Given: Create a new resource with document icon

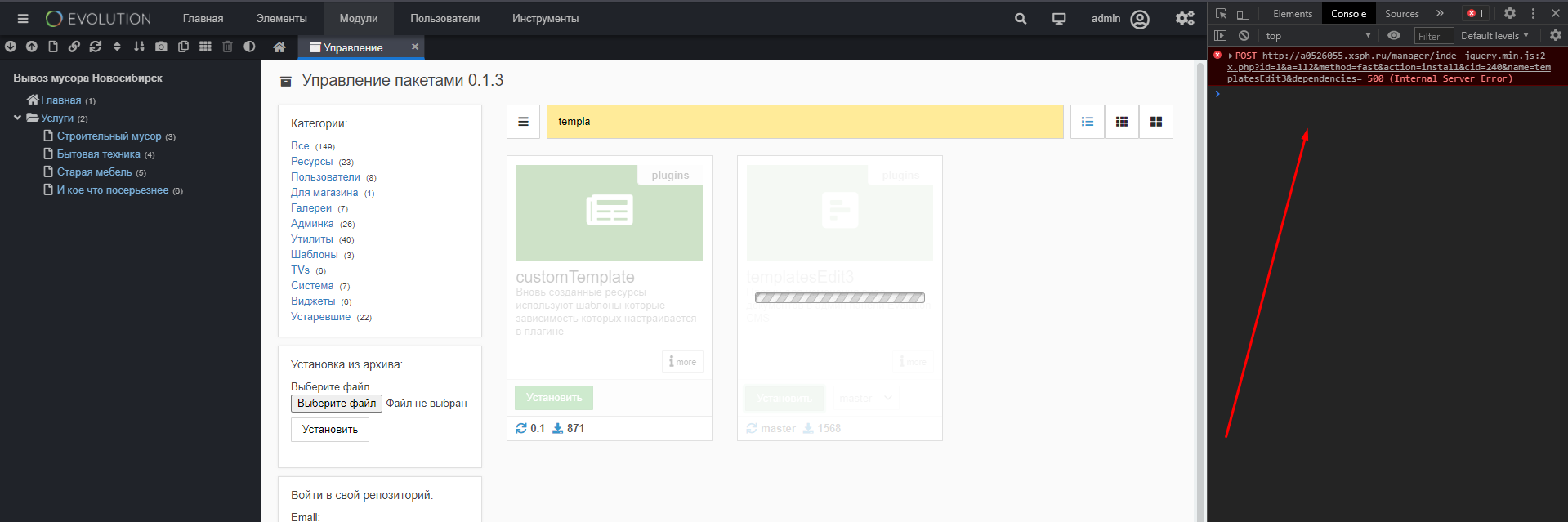Looking at the screenshot, I should [53, 47].
